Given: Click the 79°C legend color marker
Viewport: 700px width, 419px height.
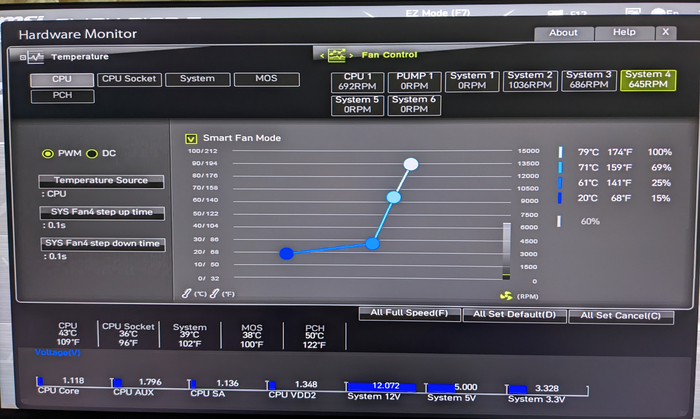Looking at the screenshot, I should (x=560, y=152).
